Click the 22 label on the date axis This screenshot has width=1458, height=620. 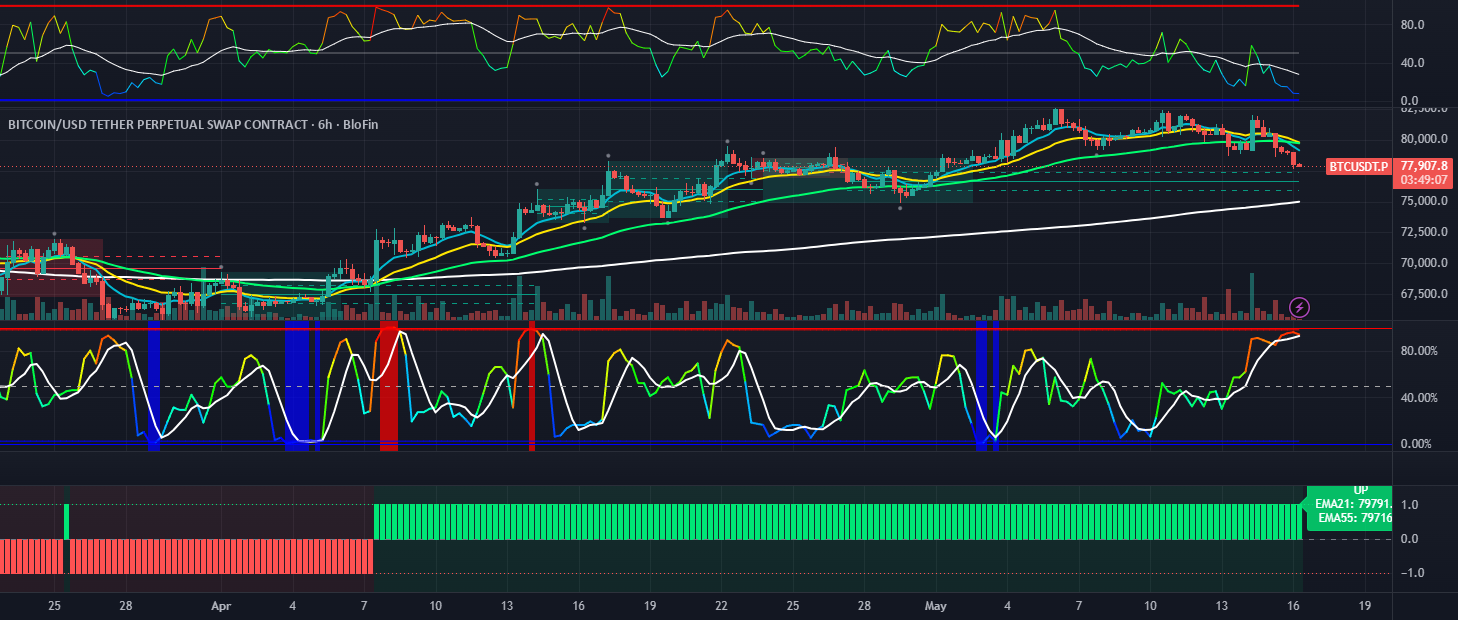point(721,606)
